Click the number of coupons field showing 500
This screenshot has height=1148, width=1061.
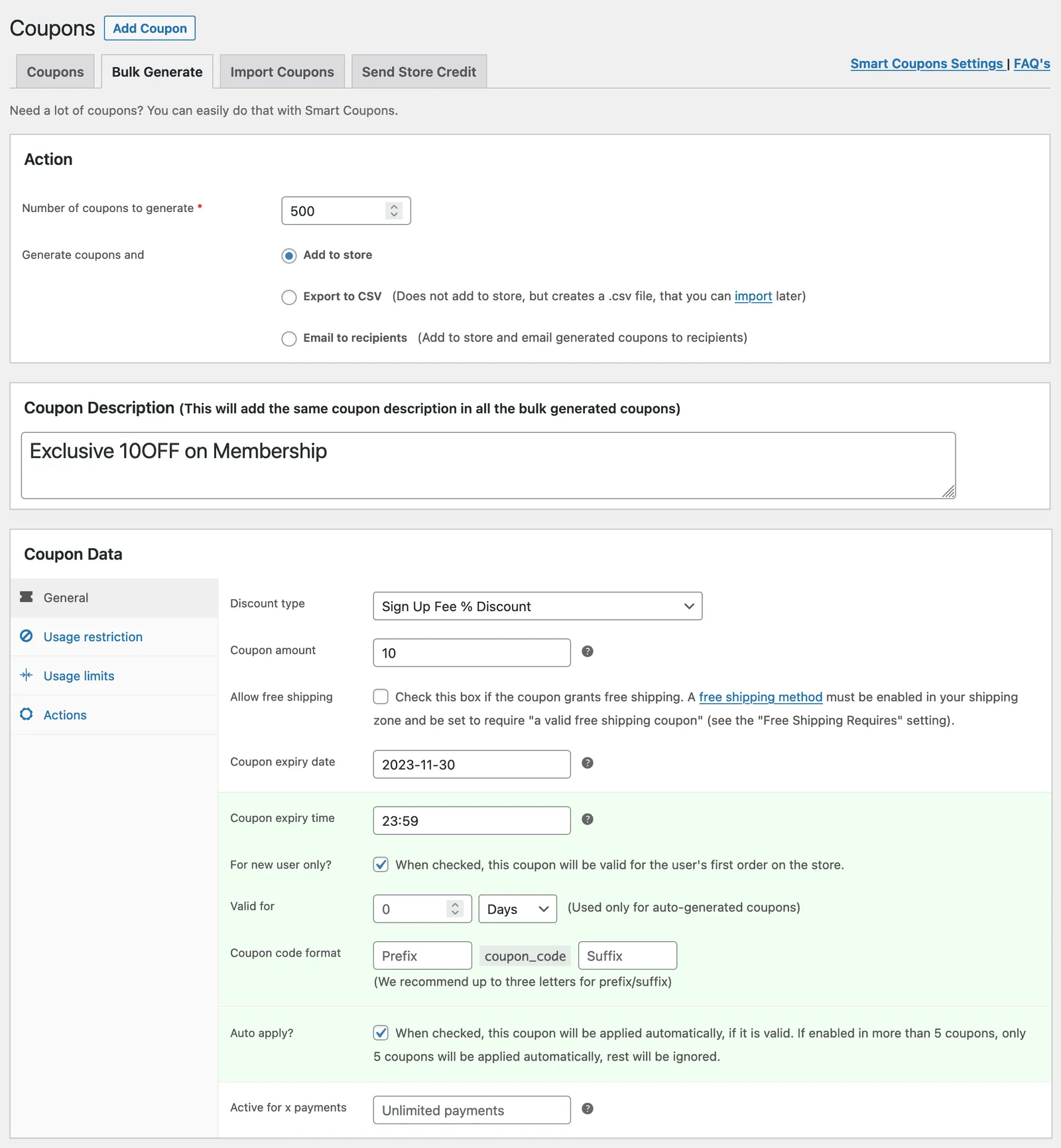click(346, 211)
